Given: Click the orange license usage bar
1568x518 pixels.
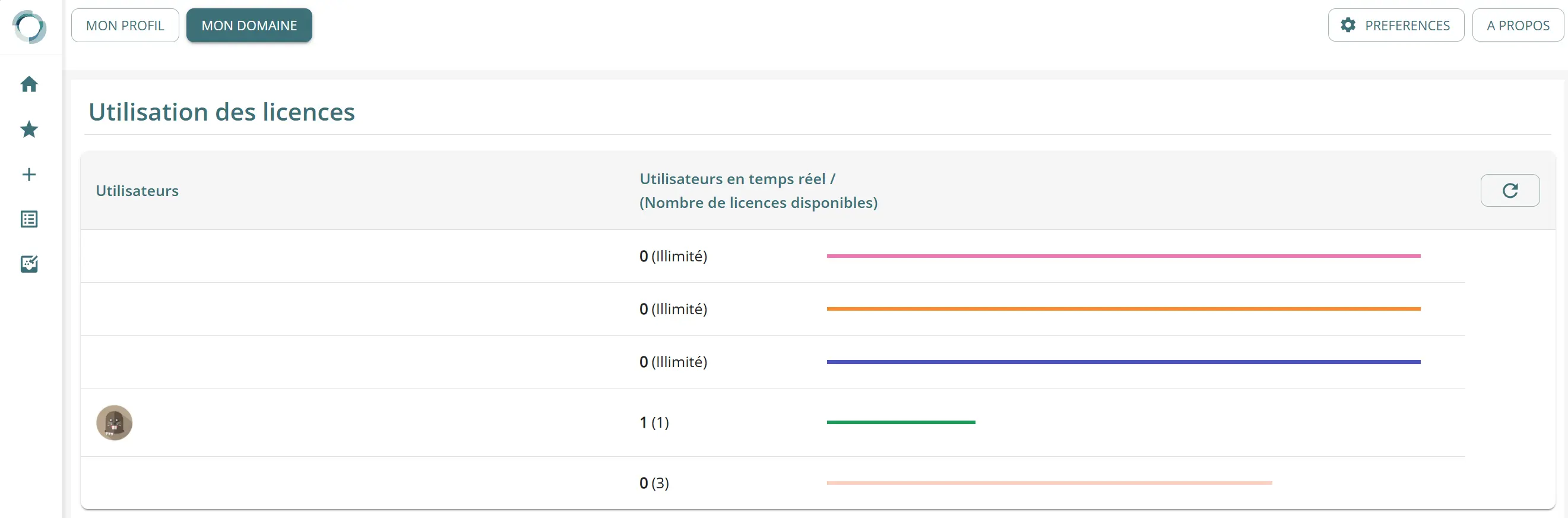Looking at the screenshot, I should pos(1123,309).
